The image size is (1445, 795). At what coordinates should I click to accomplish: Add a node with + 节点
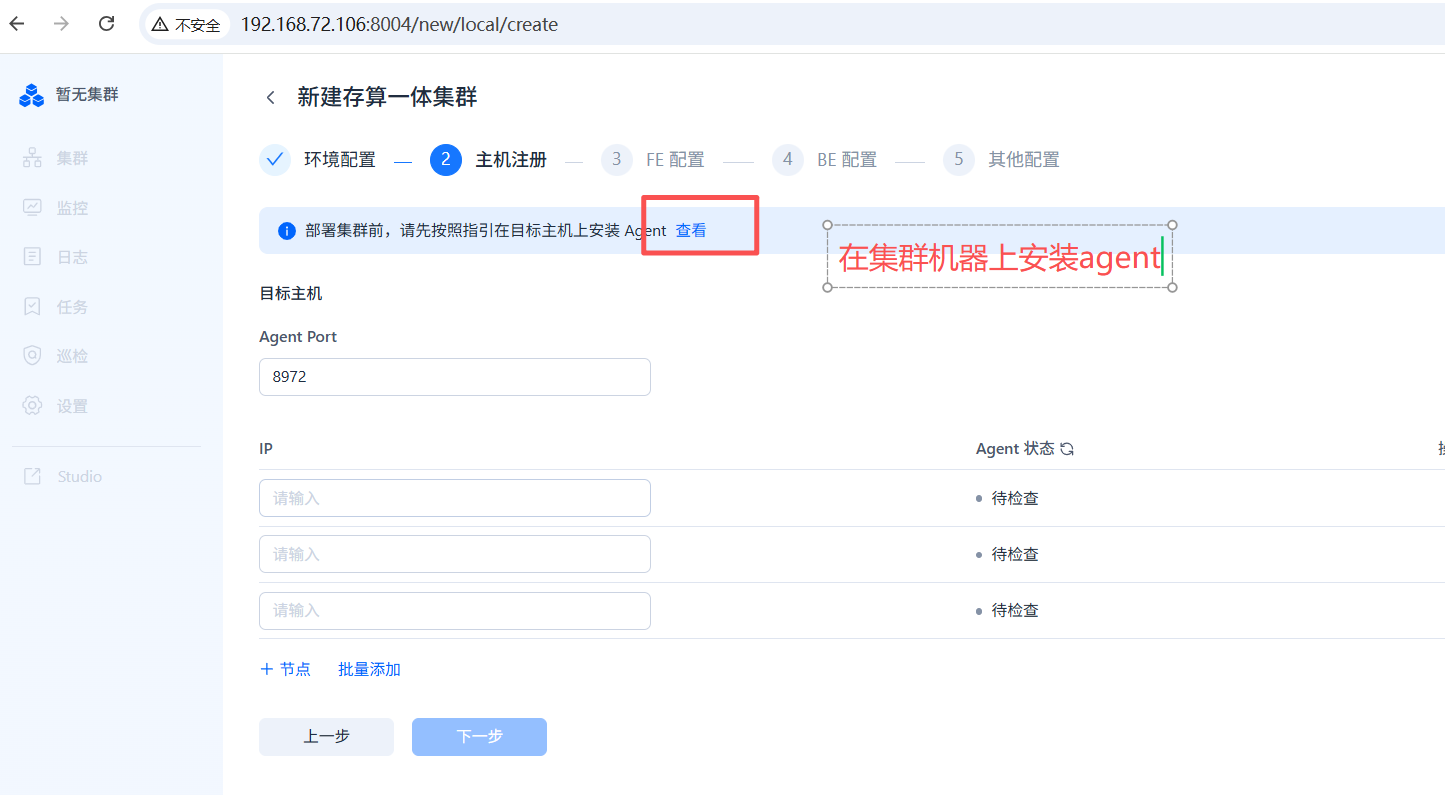click(x=285, y=669)
